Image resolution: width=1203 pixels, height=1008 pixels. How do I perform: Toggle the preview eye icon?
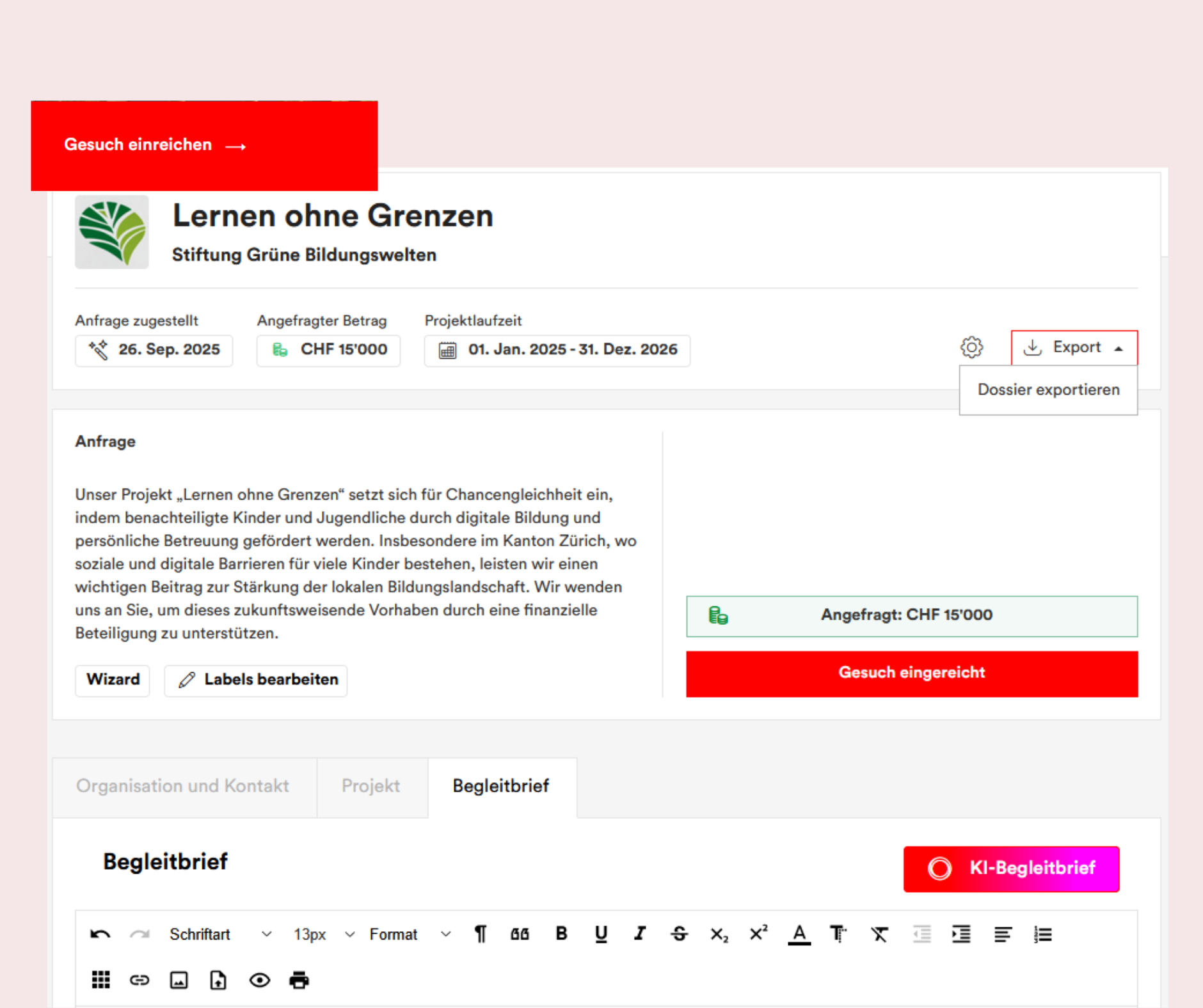click(x=259, y=980)
